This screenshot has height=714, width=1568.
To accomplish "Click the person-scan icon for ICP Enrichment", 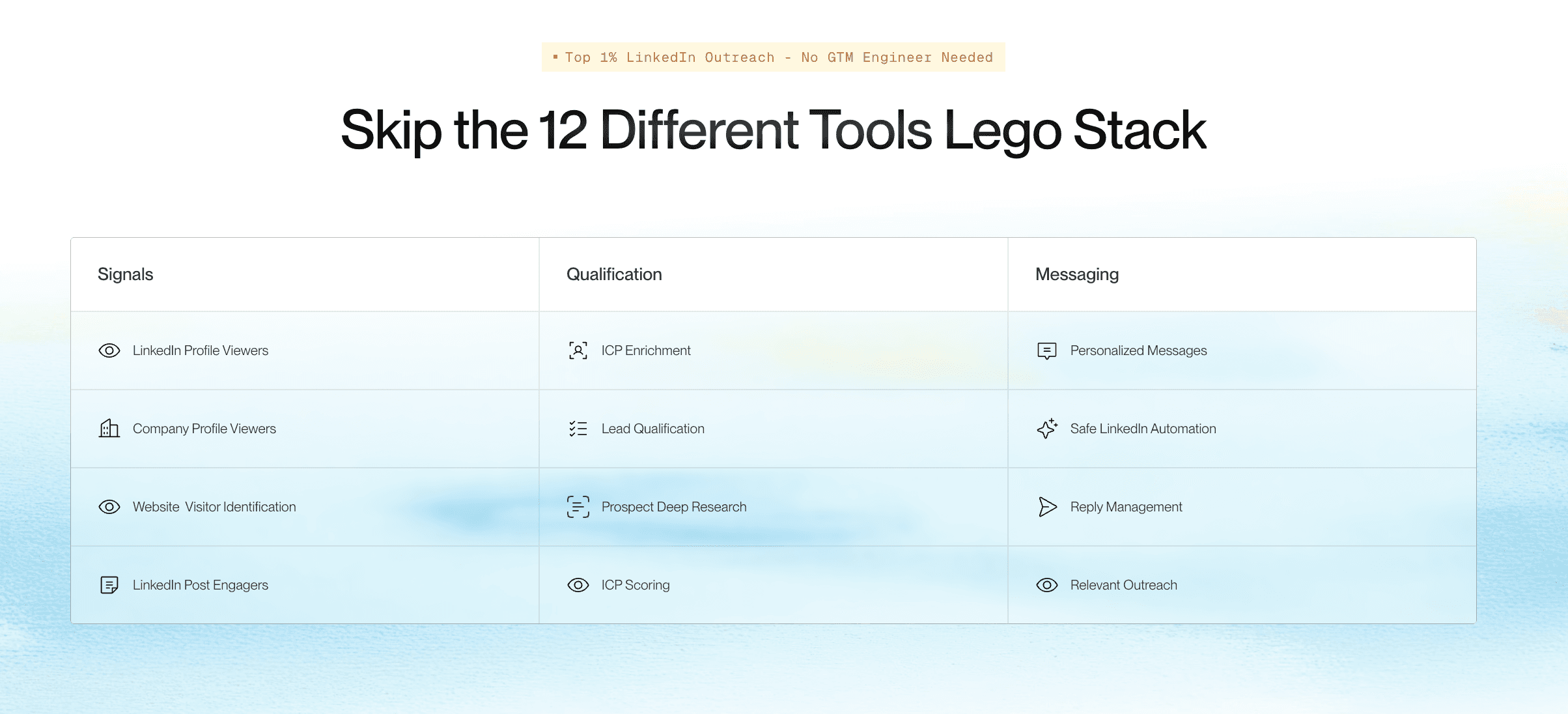I will (578, 350).
